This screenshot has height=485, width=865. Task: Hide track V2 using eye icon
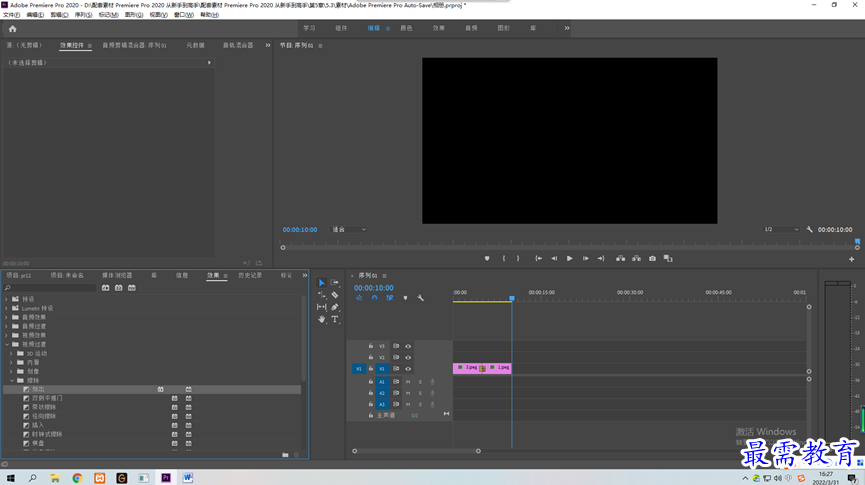[x=408, y=358]
